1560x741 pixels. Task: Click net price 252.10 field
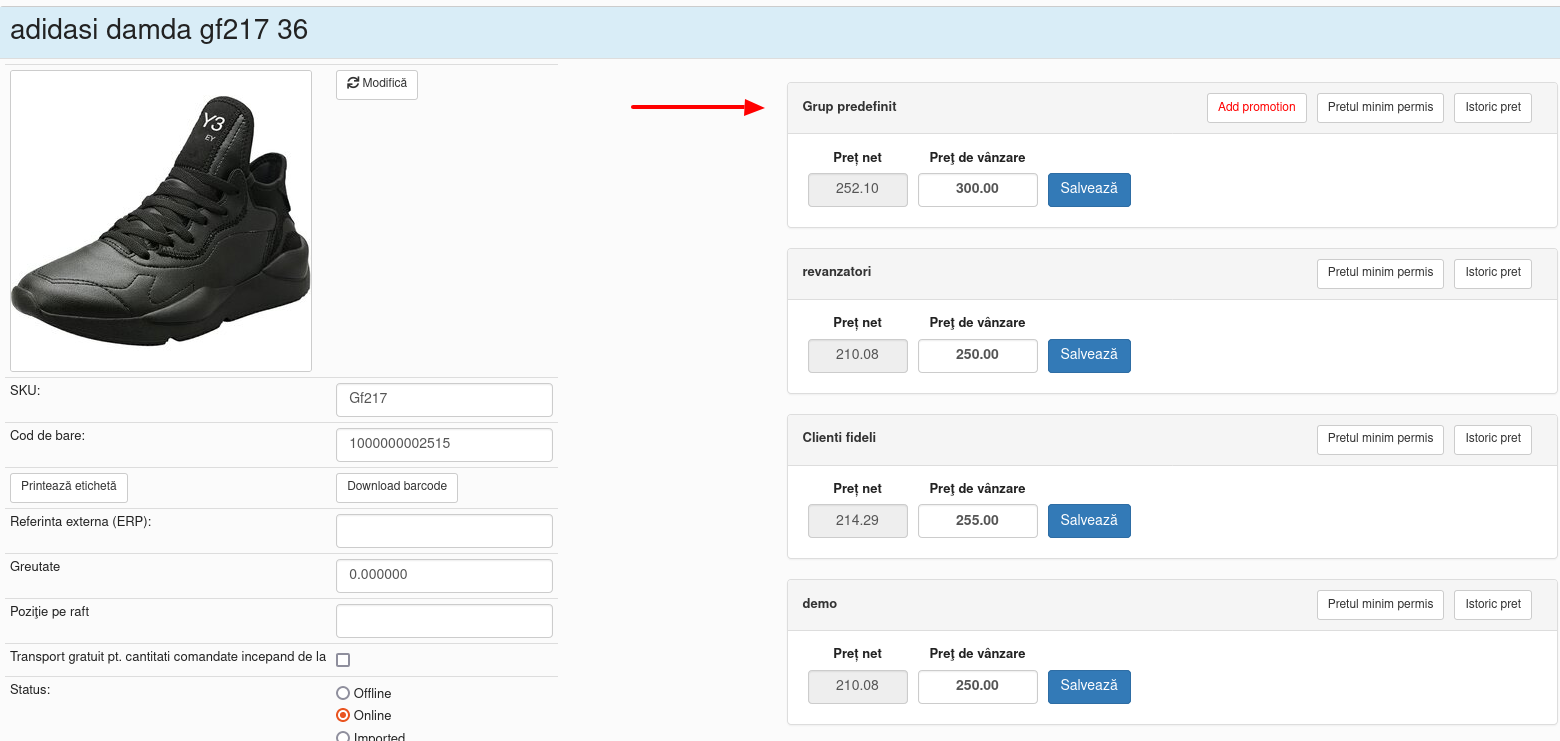858,189
